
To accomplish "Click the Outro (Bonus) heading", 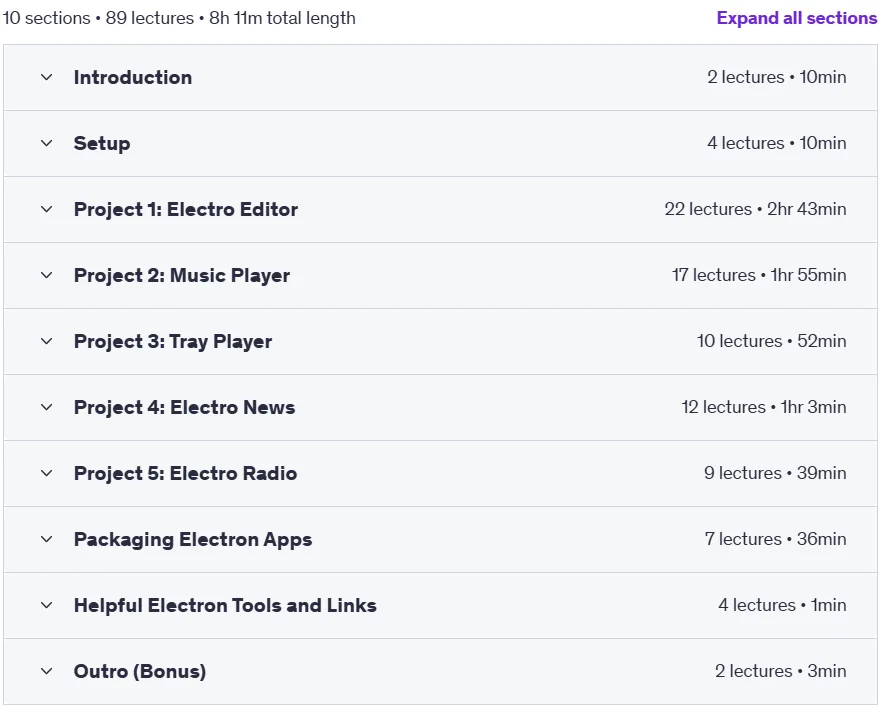I will click(x=140, y=671).
